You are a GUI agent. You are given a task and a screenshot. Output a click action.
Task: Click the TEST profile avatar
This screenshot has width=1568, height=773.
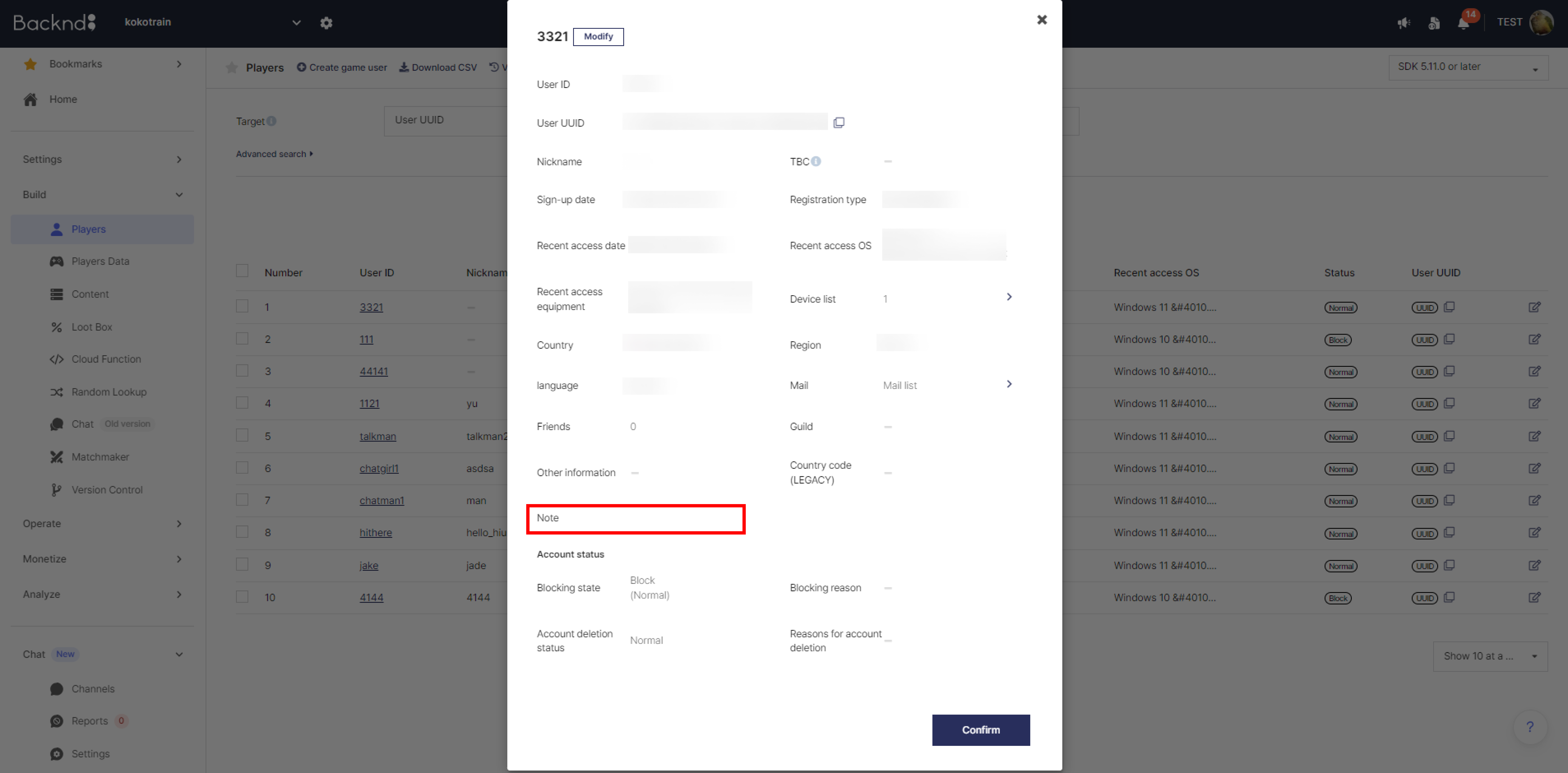point(1541,23)
